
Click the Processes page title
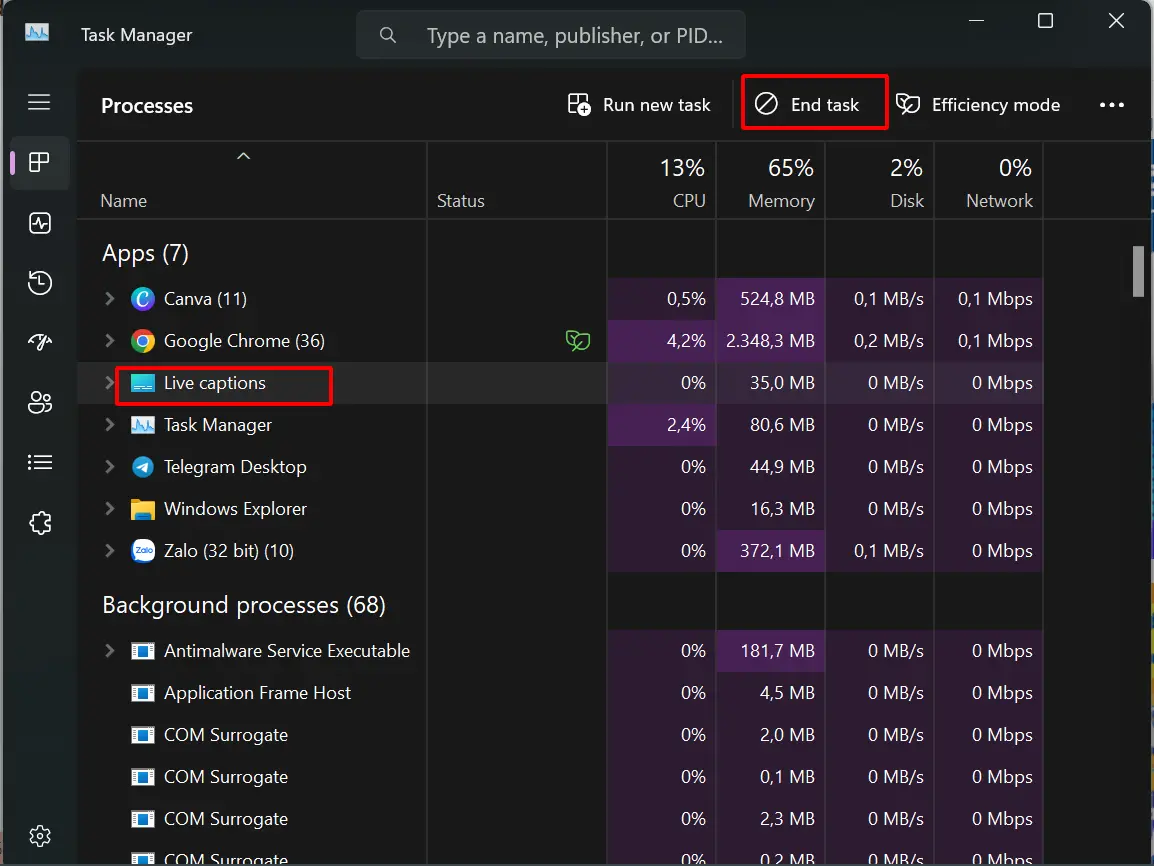(146, 106)
